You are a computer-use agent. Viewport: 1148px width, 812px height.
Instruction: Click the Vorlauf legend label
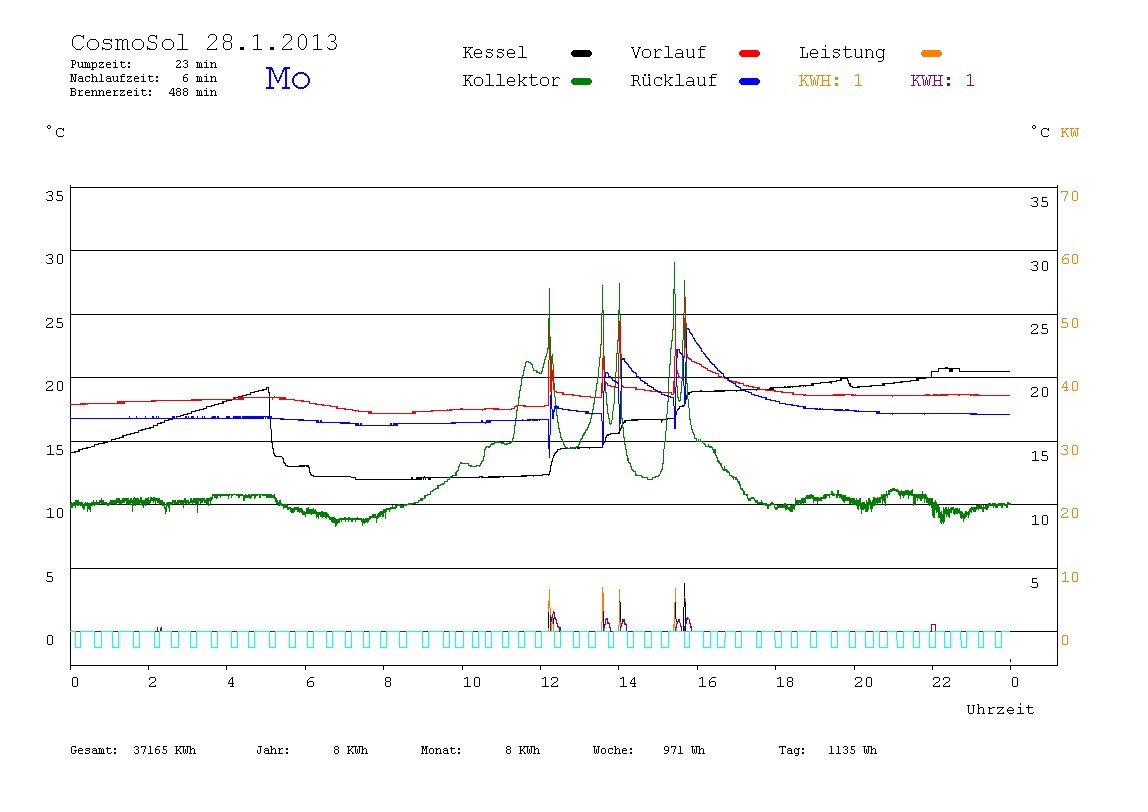click(x=668, y=53)
